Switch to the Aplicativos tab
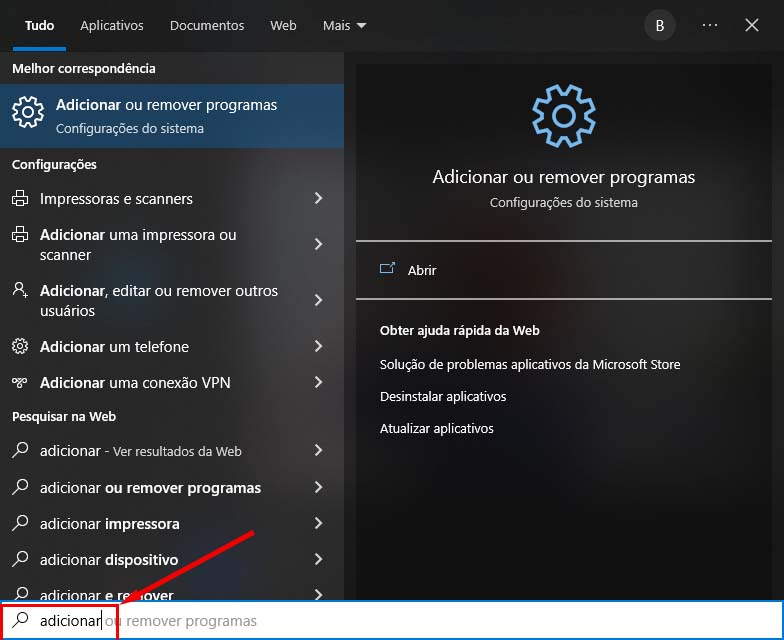The image size is (784, 640). 112,25
